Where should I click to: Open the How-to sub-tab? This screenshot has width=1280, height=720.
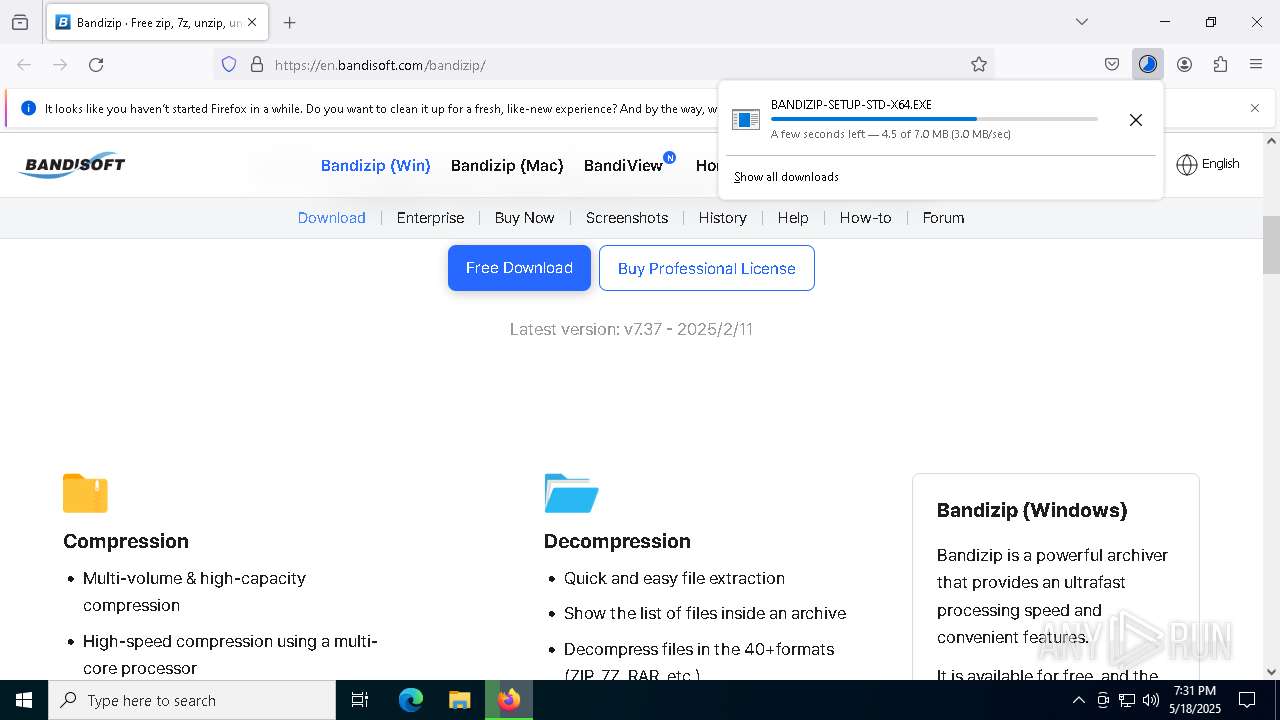pyautogui.click(x=865, y=218)
